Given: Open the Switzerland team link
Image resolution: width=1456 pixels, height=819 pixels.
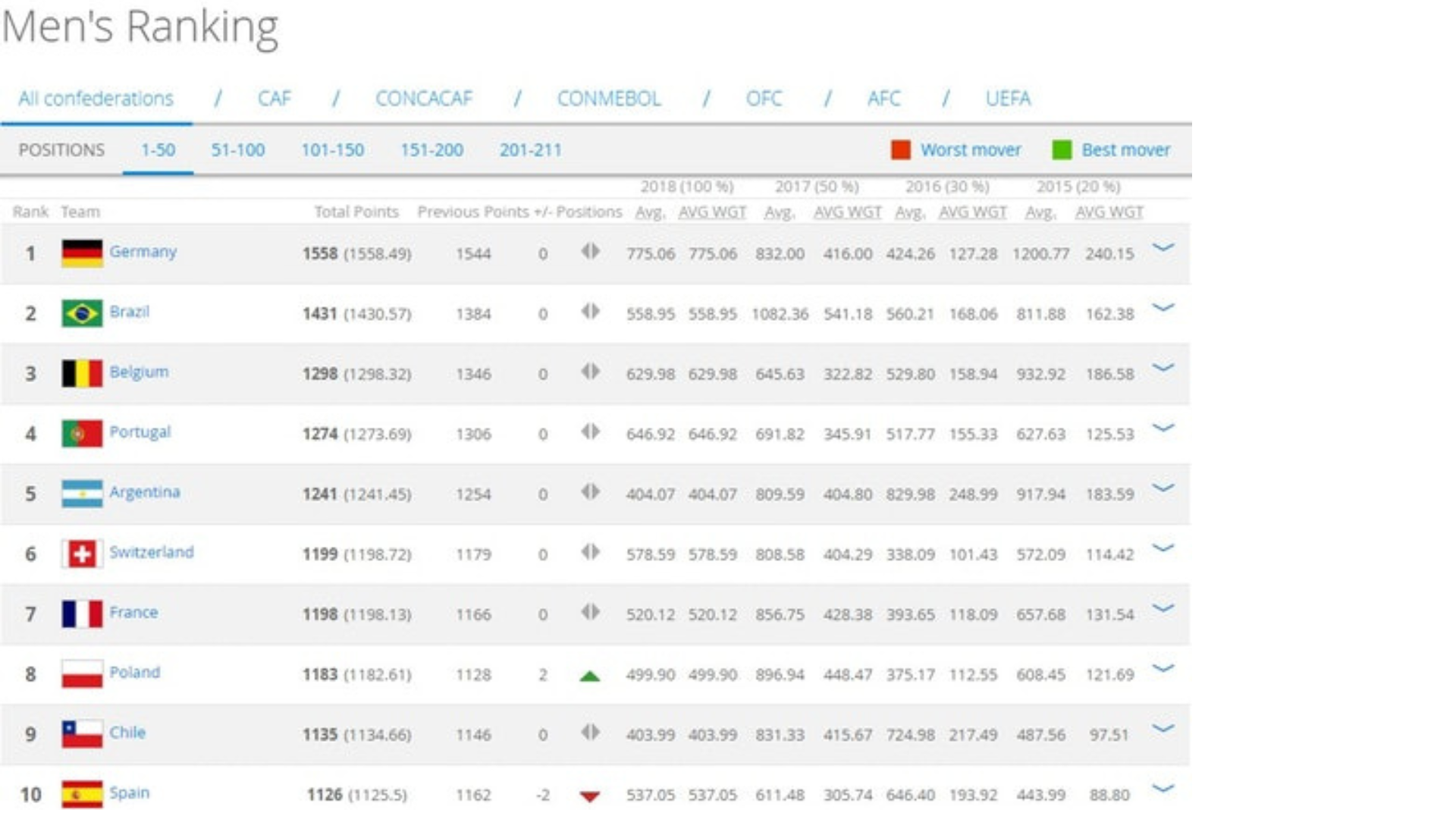Looking at the screenshot, I should [152, 552].
